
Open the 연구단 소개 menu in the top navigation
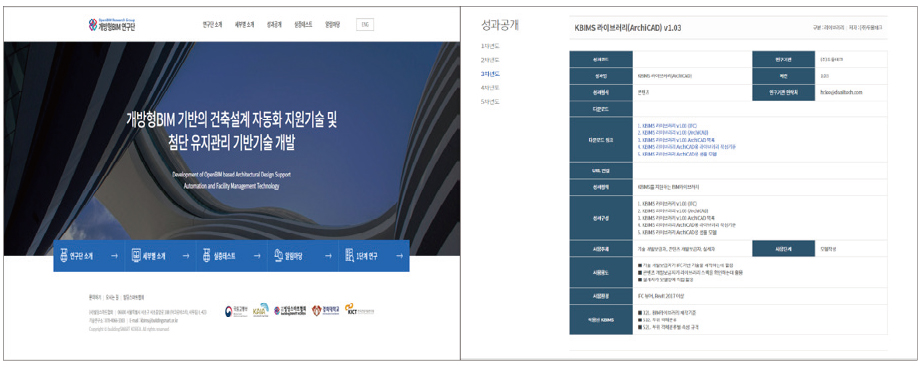click(212, 25)
